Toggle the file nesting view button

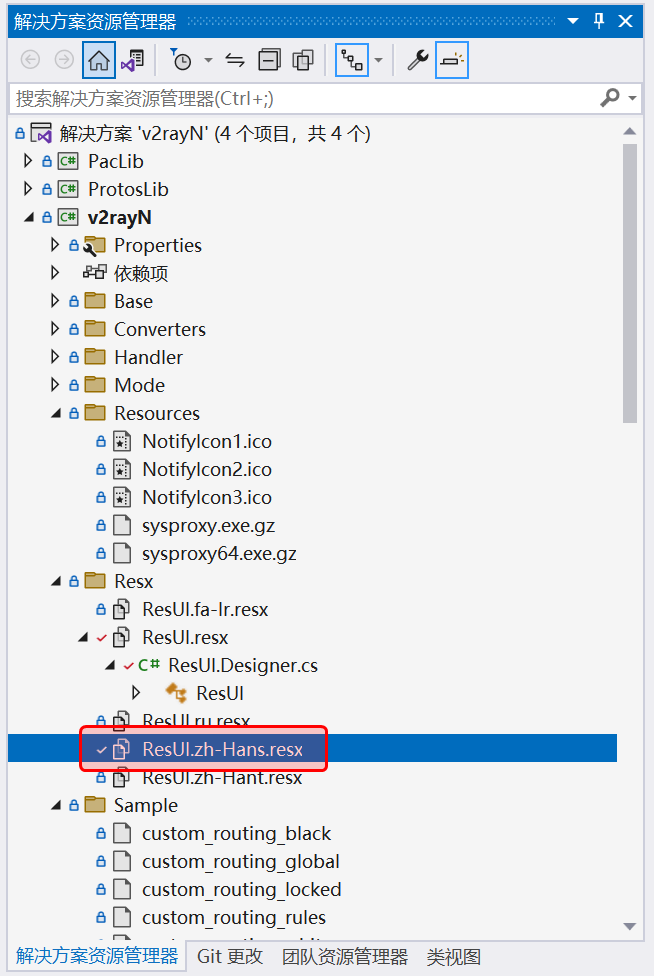point(352,60)
